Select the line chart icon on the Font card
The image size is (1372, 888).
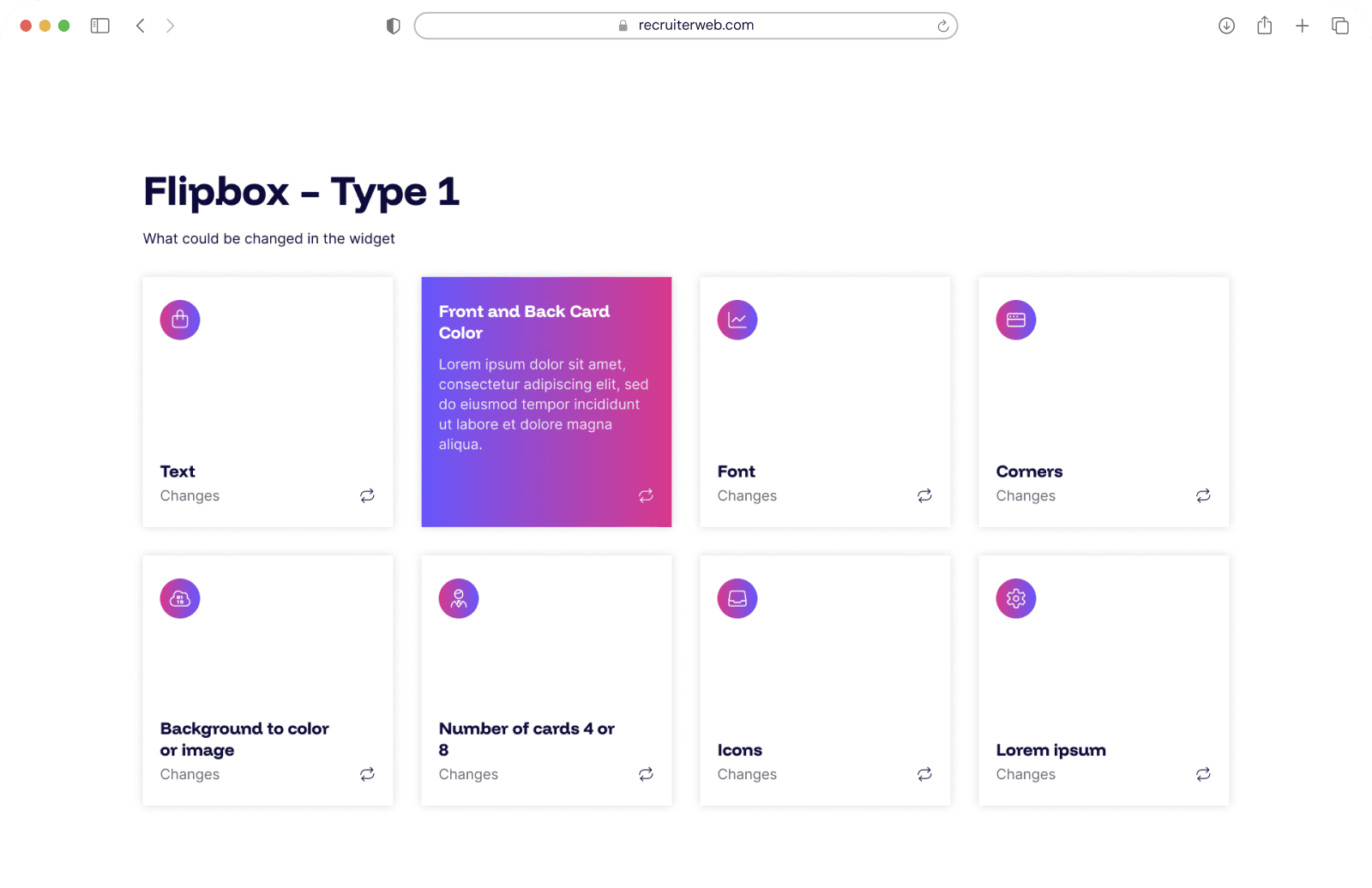737,319
